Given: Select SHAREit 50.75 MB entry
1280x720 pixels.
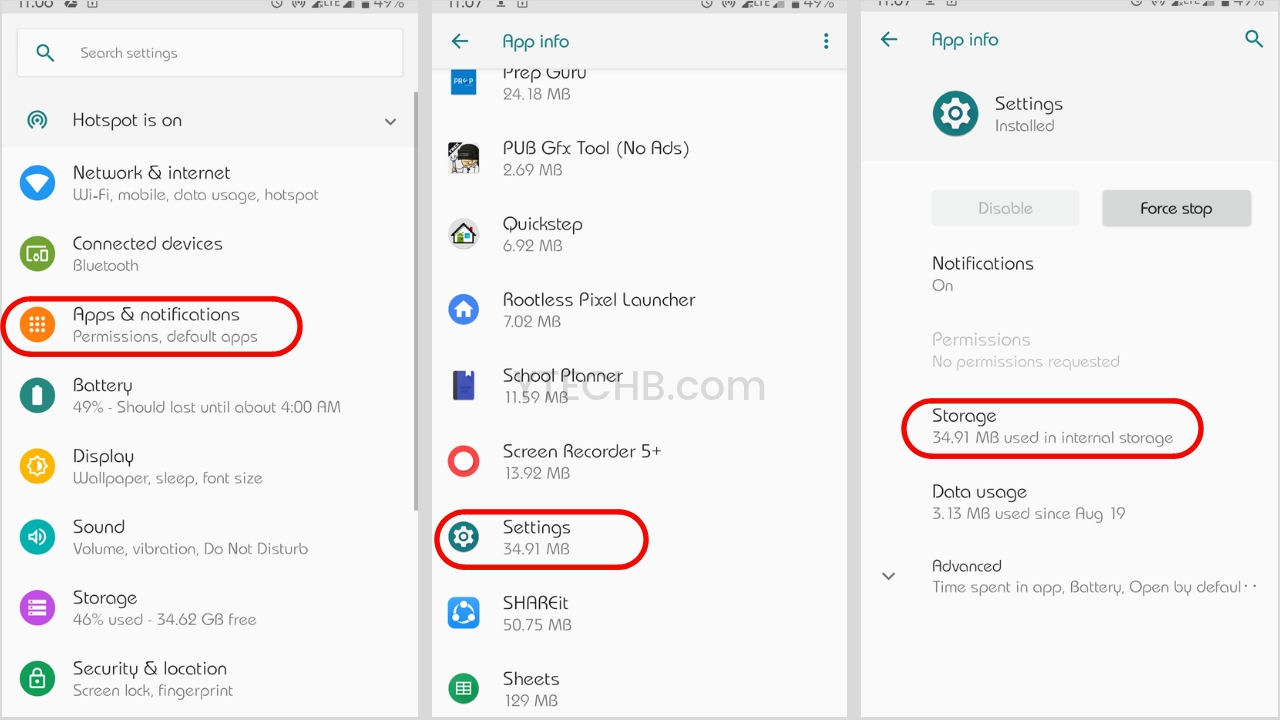Looking at the screenshot, I should point(639,612).
